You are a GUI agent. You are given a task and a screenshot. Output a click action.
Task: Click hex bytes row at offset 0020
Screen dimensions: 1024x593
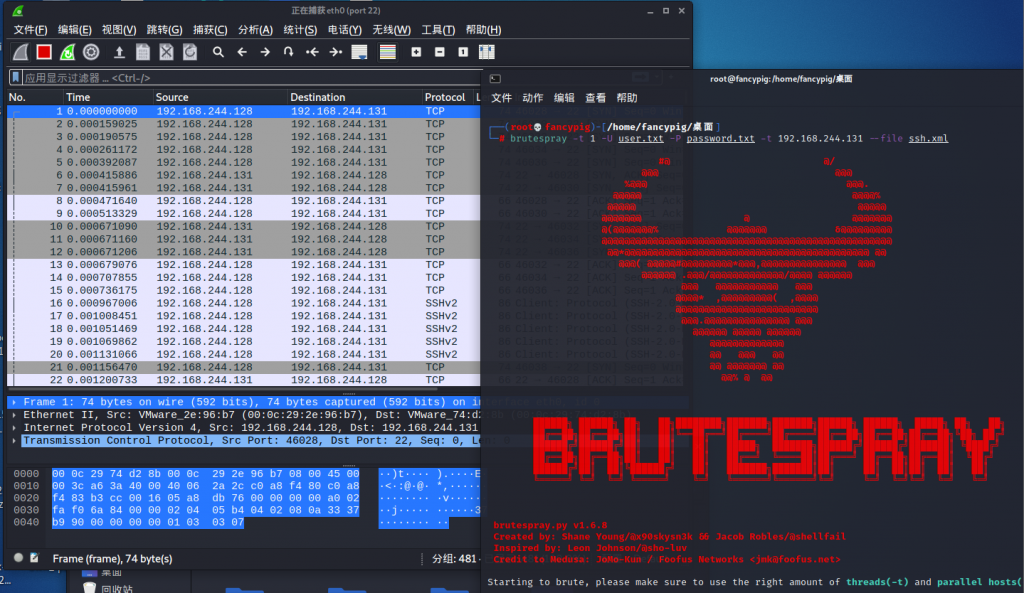pyautogui.click(x=205, y=498)
